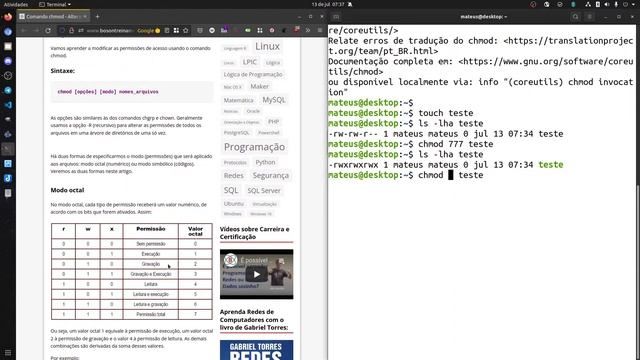Click the padlock site security icon
The image size is (640, 360).
tap(71, 30)
